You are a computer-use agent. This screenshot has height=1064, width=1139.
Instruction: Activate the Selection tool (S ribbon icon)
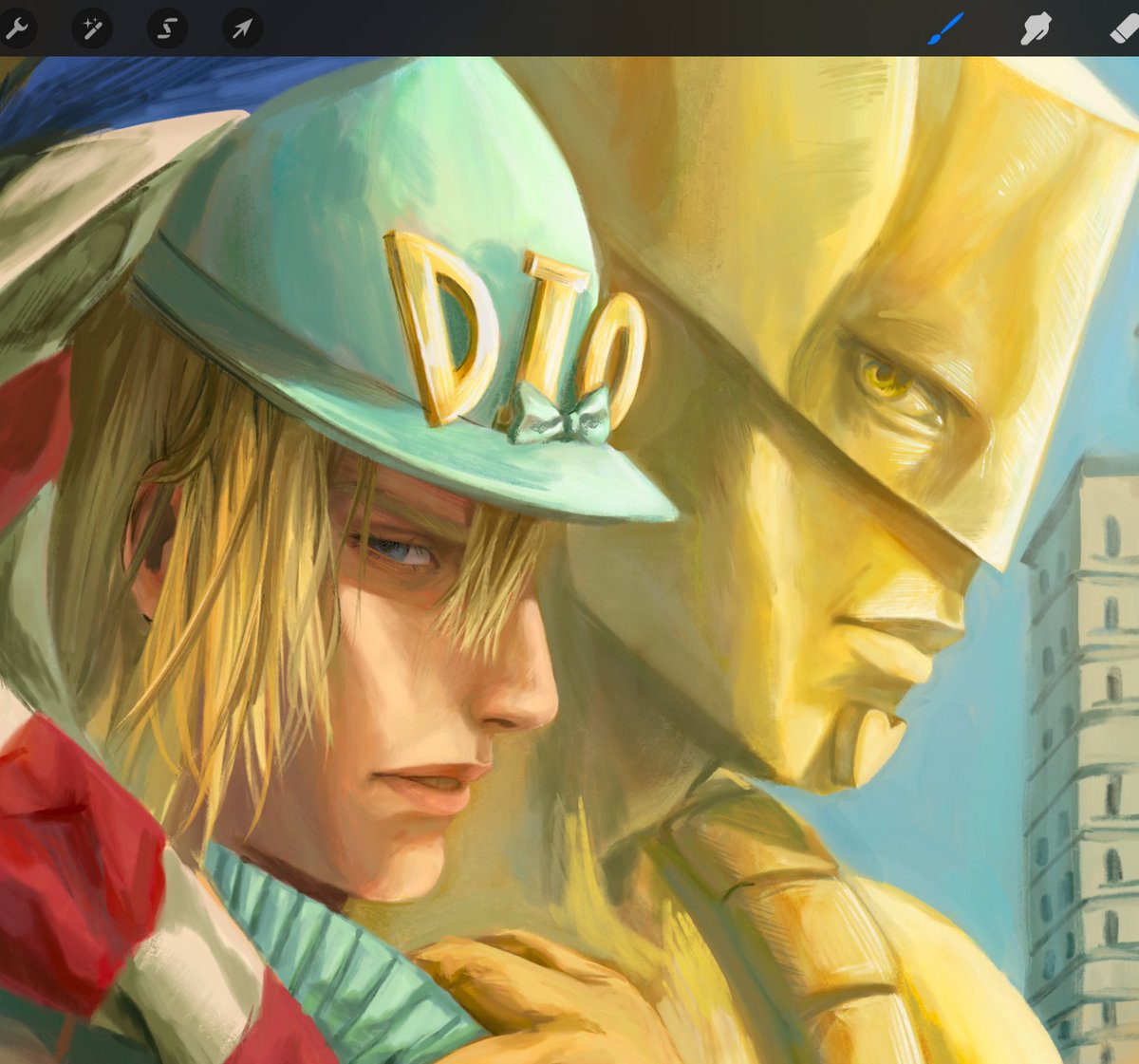click(167, 29)
